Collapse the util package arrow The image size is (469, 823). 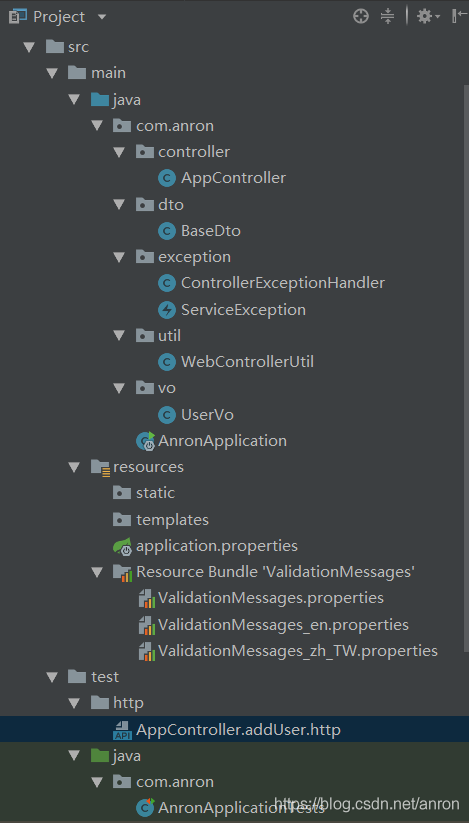(x=120, y=336)
